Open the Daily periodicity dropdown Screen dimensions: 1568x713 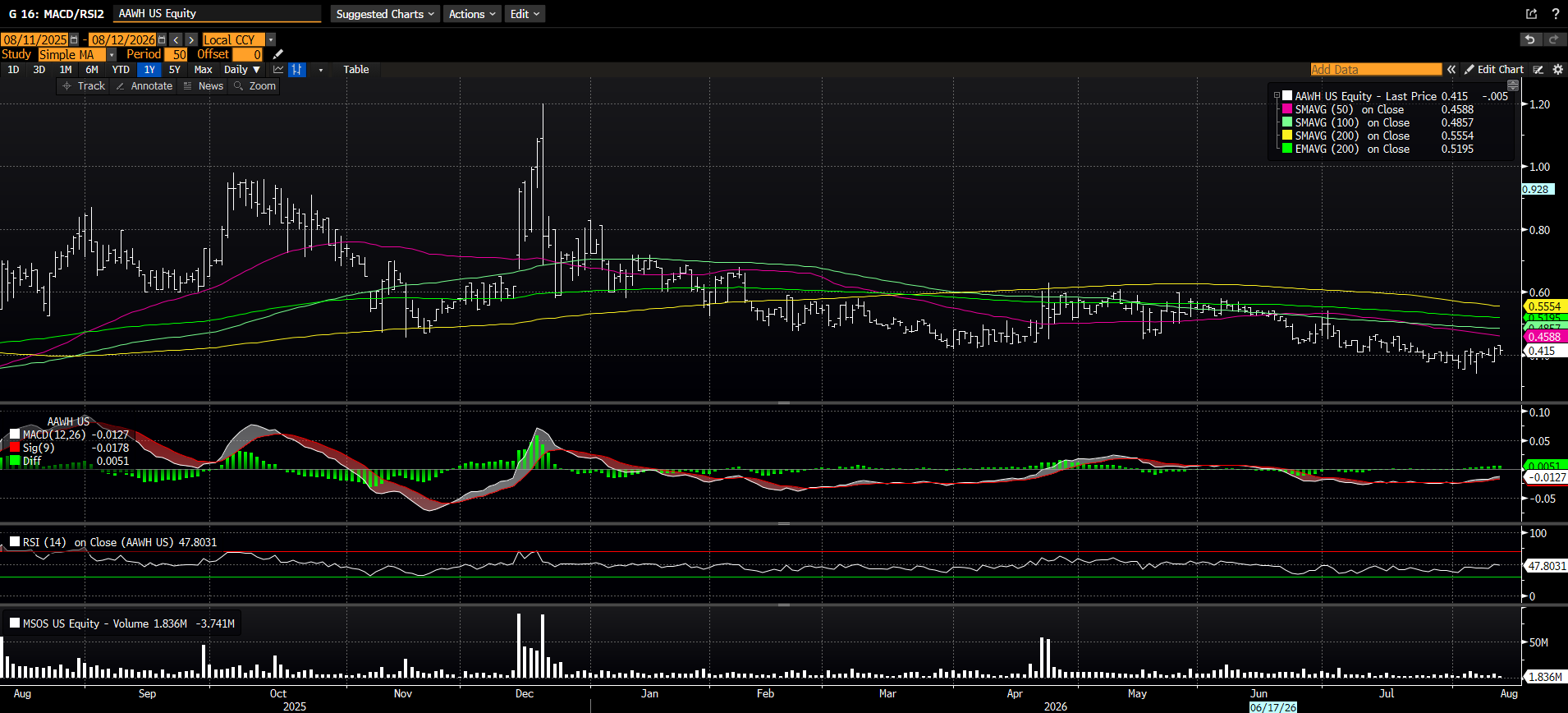coord(242,70)
